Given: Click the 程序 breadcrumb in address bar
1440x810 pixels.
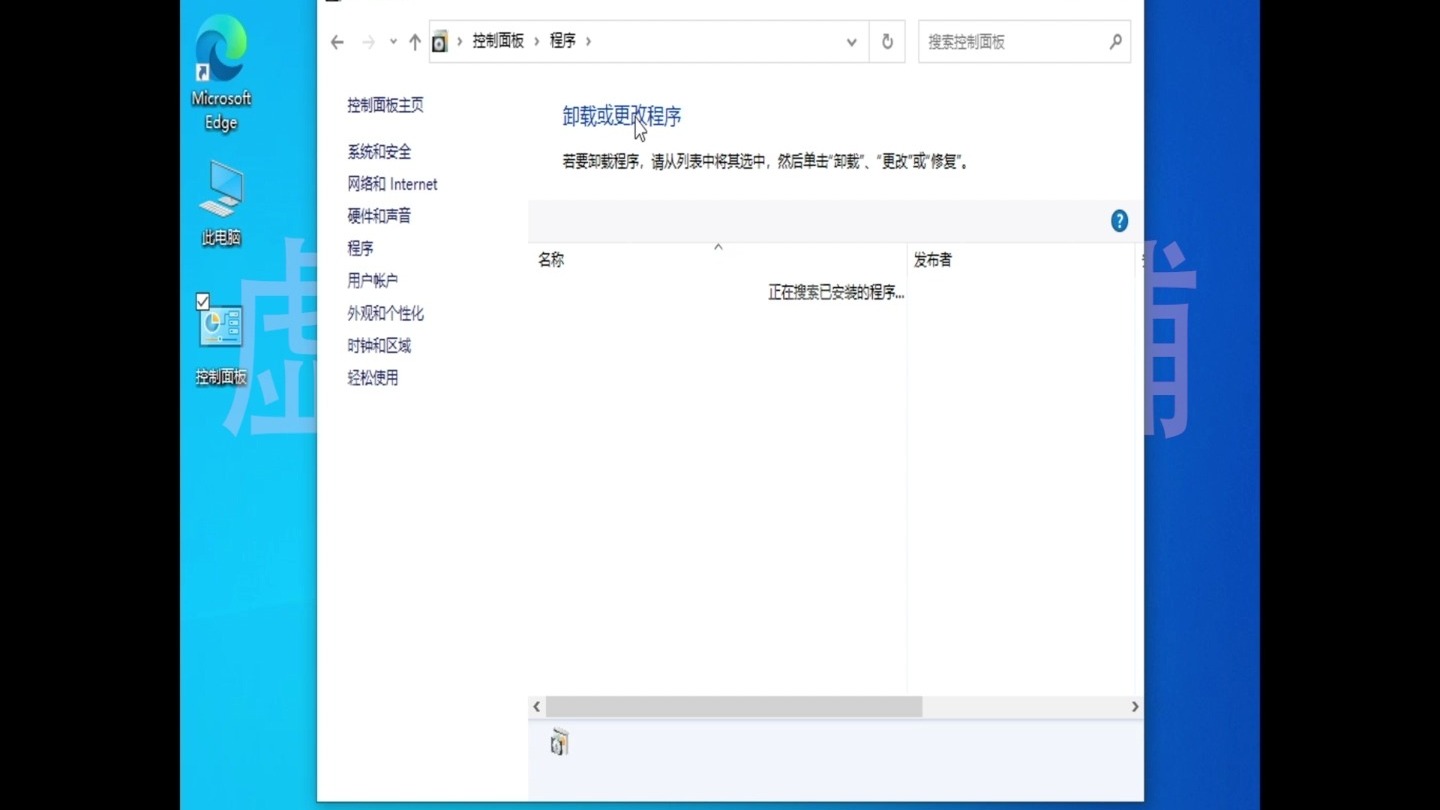Looking at the screenshot, I should pos(563,41).
